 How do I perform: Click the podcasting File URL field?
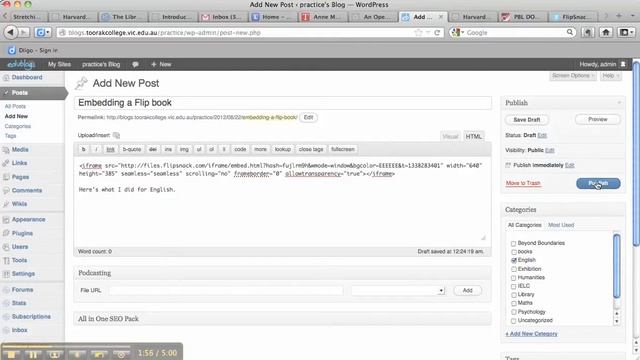tap(226, 291)
